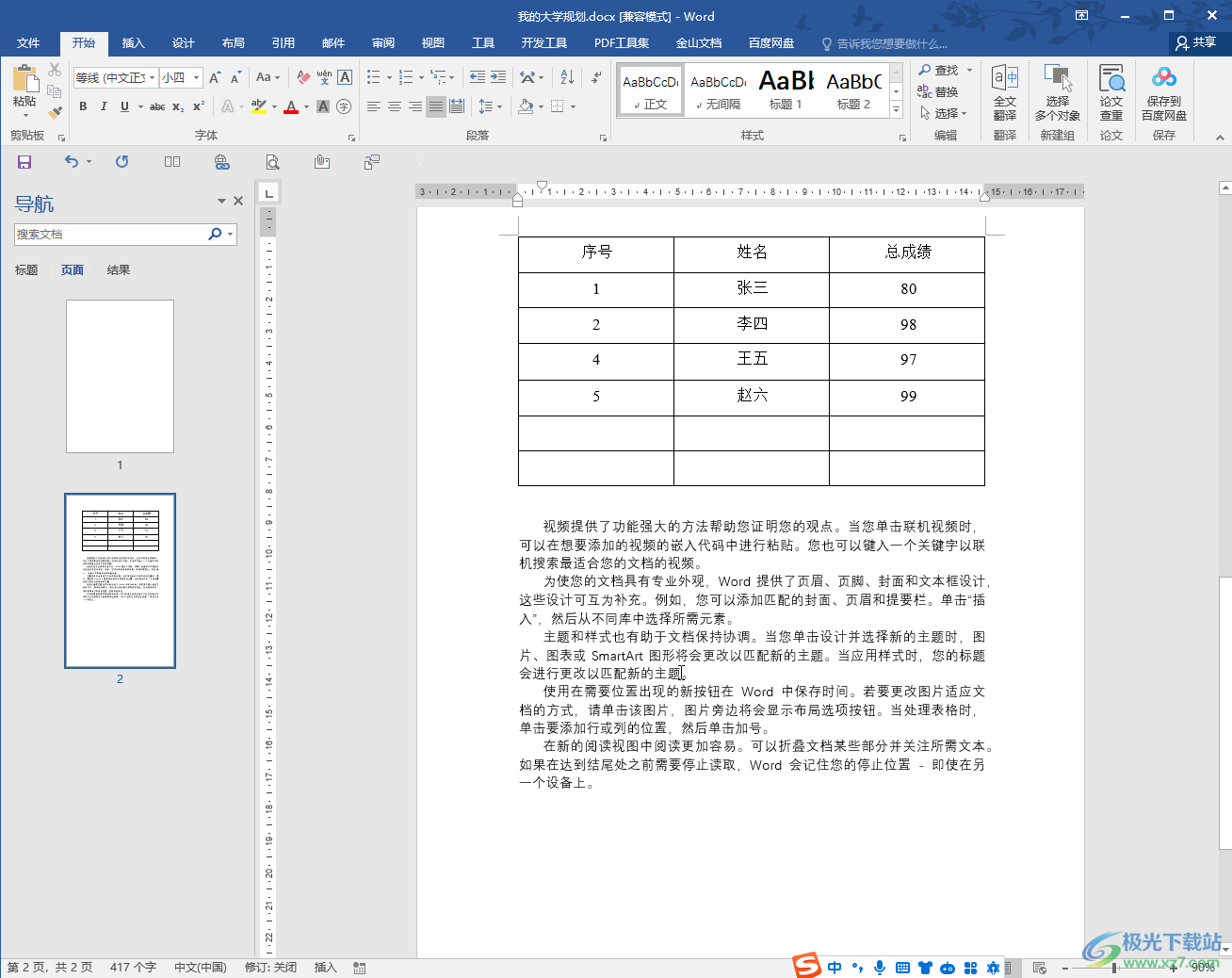1232x978 pixels.
Task: Apply character border icon
Action: point(345,77)
